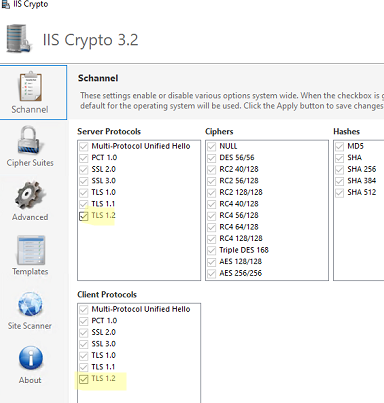The image size is (384, 403).
Task: Toggle Client Protocols SSL 2.0 checkbox
Action: pos(84,333)
